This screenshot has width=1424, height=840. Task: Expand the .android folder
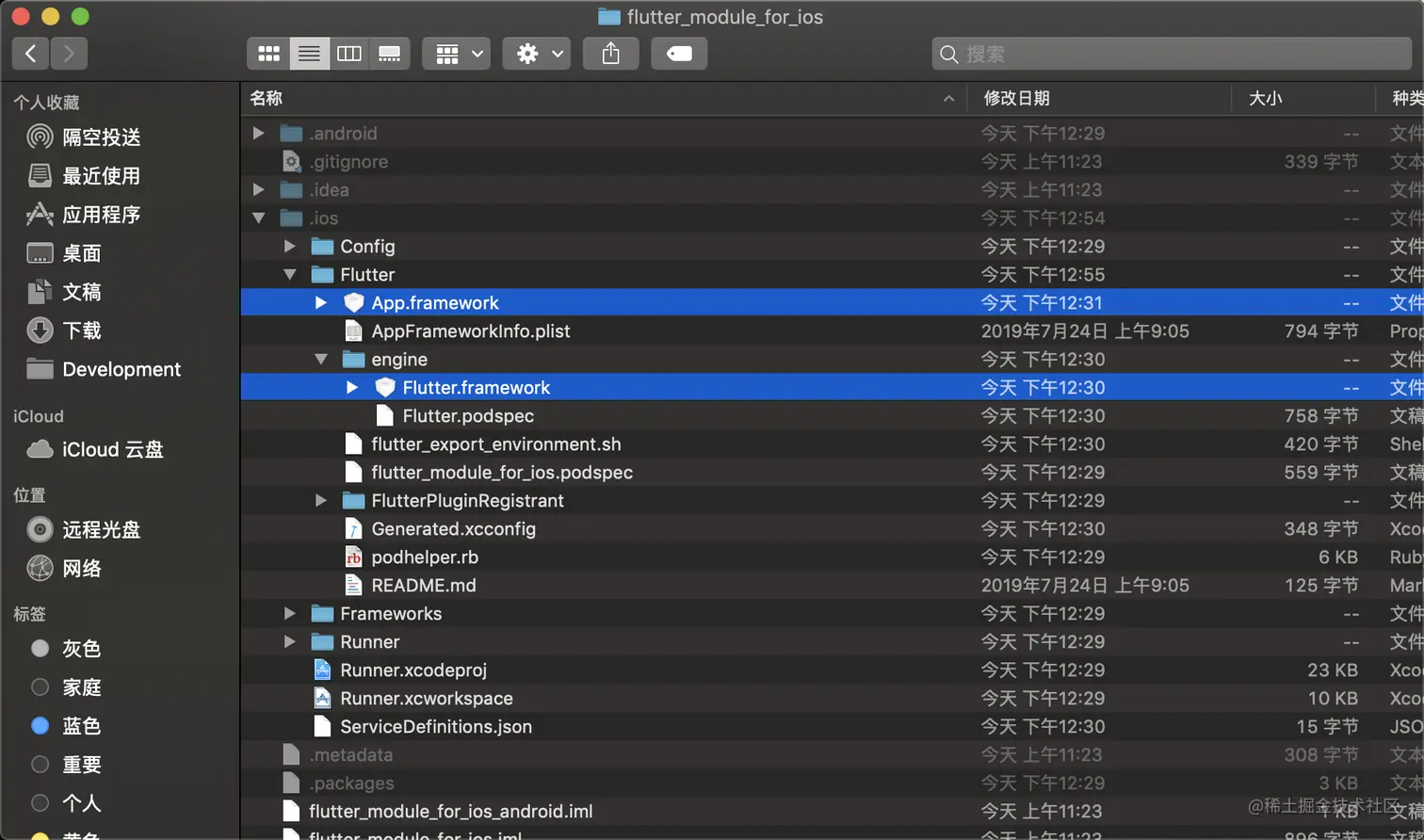pyautogui.click(x=258, y=134)
